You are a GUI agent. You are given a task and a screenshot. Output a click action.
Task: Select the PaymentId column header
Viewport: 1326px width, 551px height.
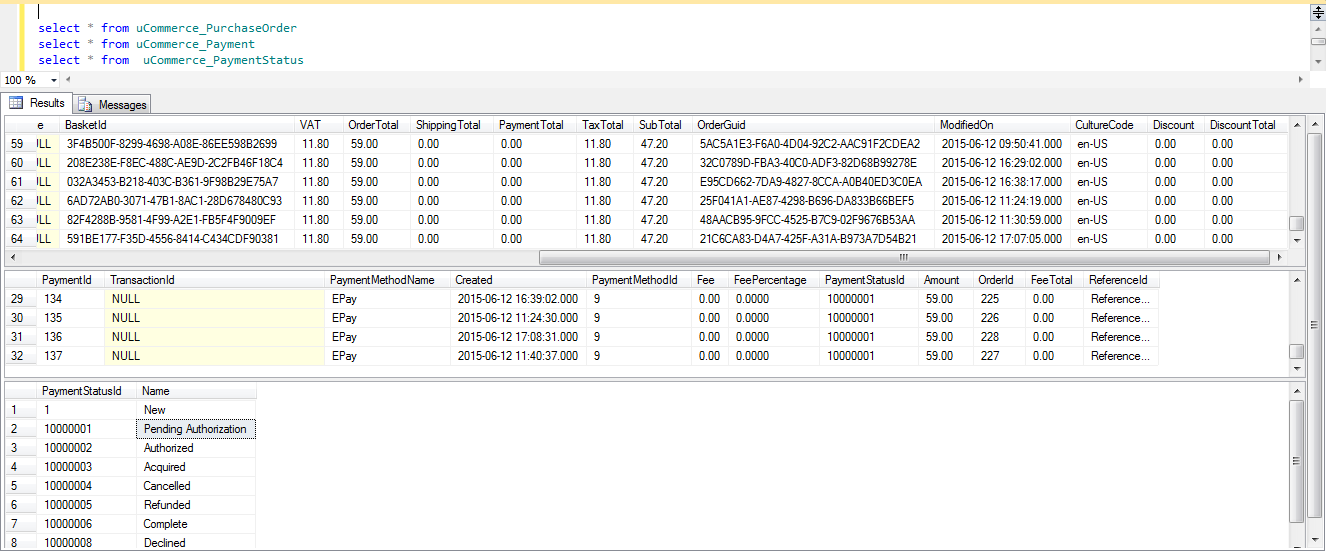click(71, 280)
